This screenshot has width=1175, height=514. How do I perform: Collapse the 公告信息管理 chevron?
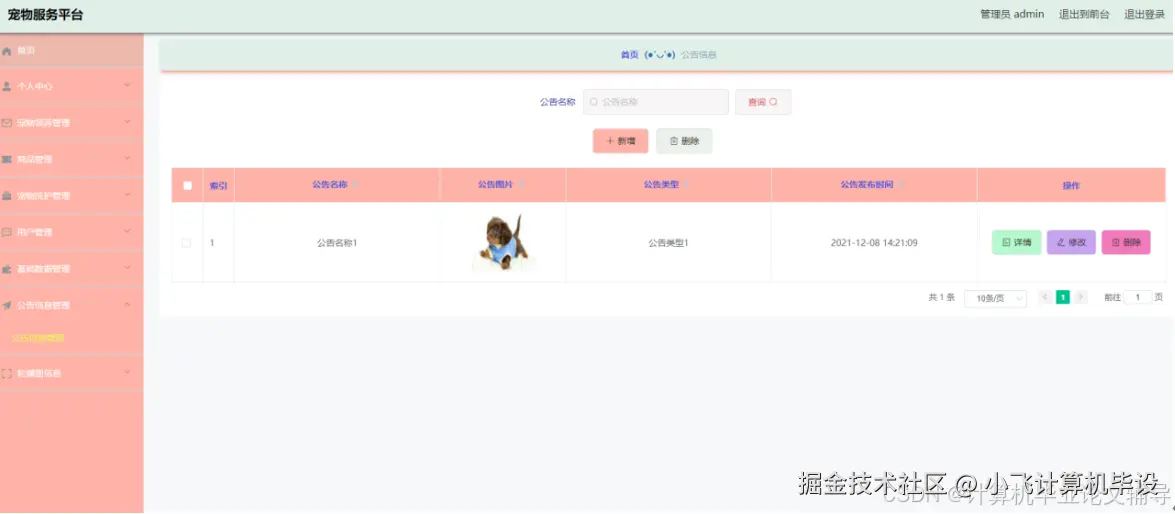[x=127, y=304]
